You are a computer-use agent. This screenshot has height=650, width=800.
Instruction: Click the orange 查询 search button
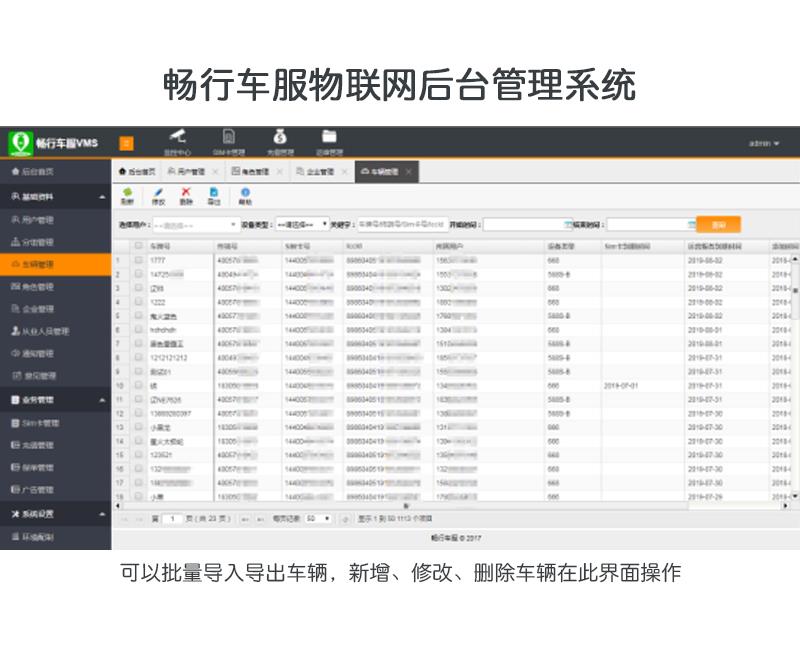(x=718, y=225)
